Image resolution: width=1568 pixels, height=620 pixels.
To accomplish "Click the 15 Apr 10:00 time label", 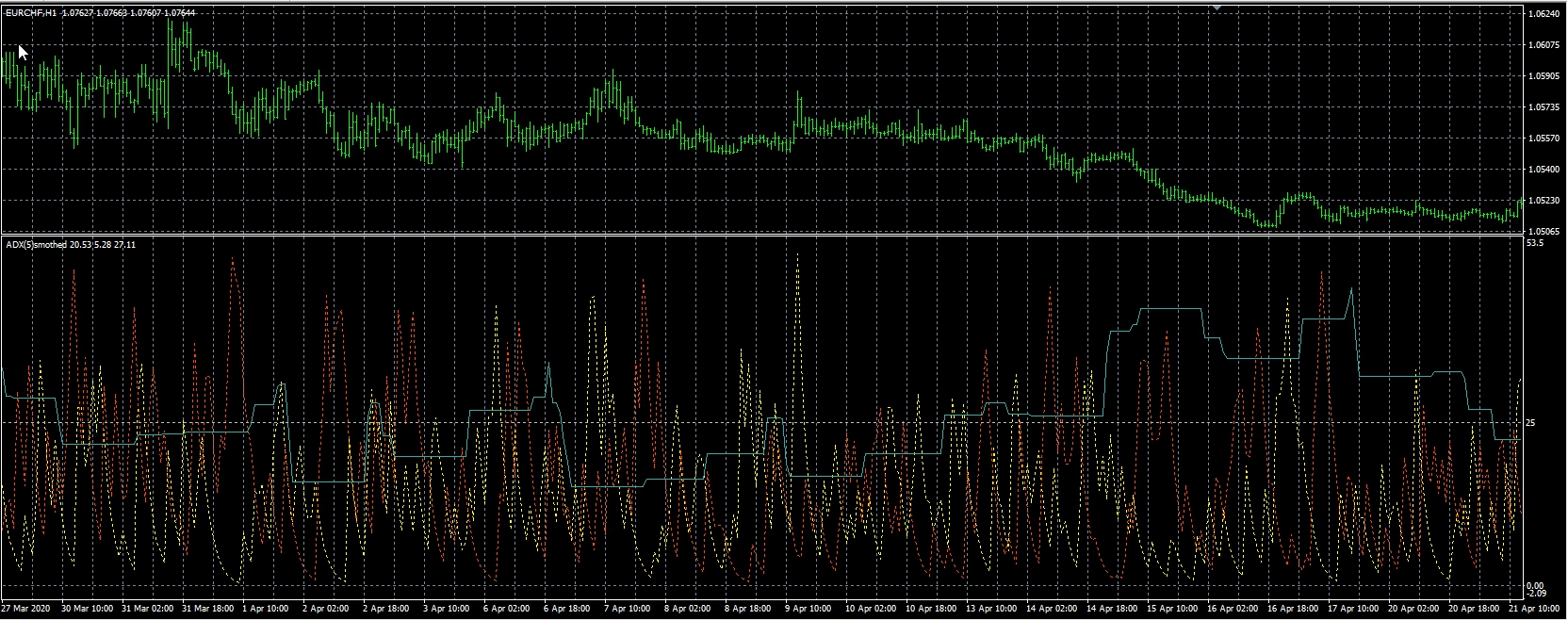I will (1174, 609).
